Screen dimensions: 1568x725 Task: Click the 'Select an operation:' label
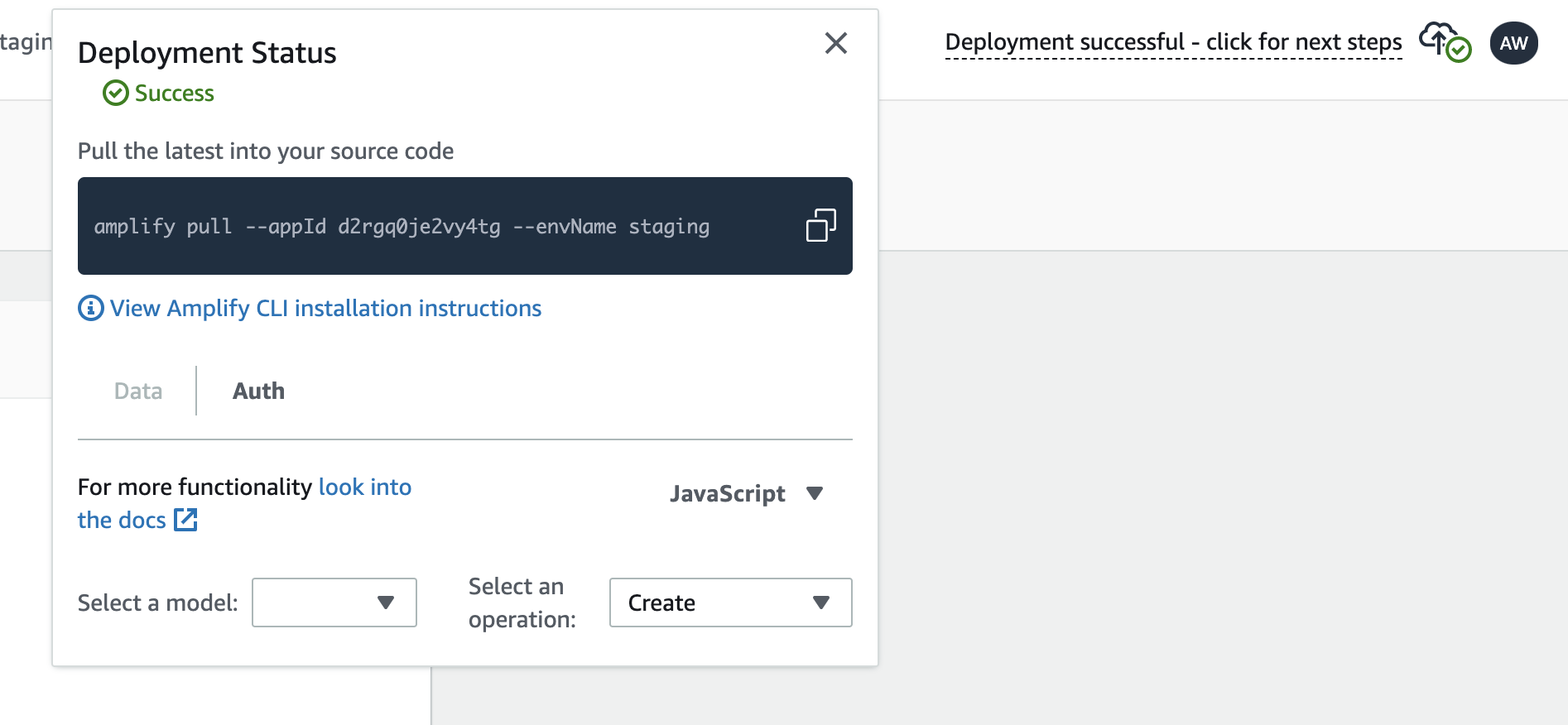point(522,603)
